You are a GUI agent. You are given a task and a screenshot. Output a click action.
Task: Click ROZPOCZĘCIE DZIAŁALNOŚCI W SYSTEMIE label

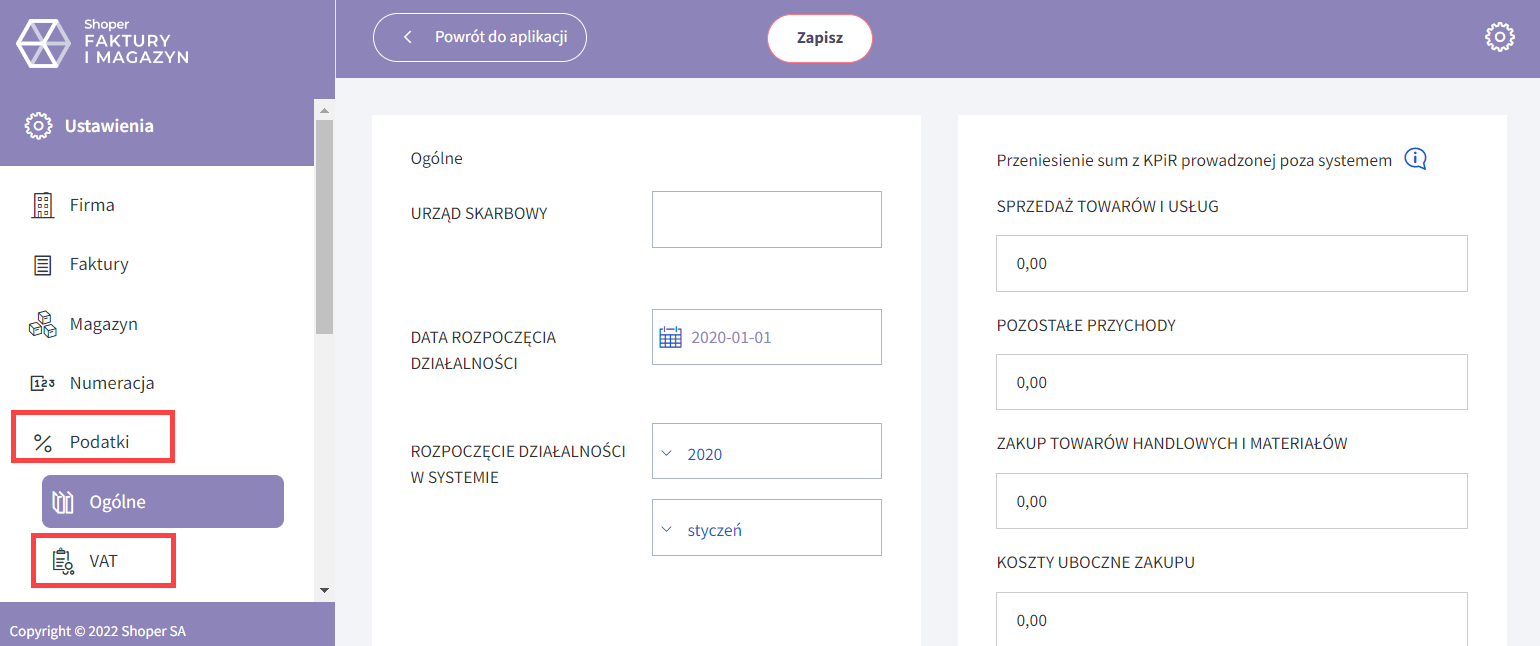click(x=518, y=464)
